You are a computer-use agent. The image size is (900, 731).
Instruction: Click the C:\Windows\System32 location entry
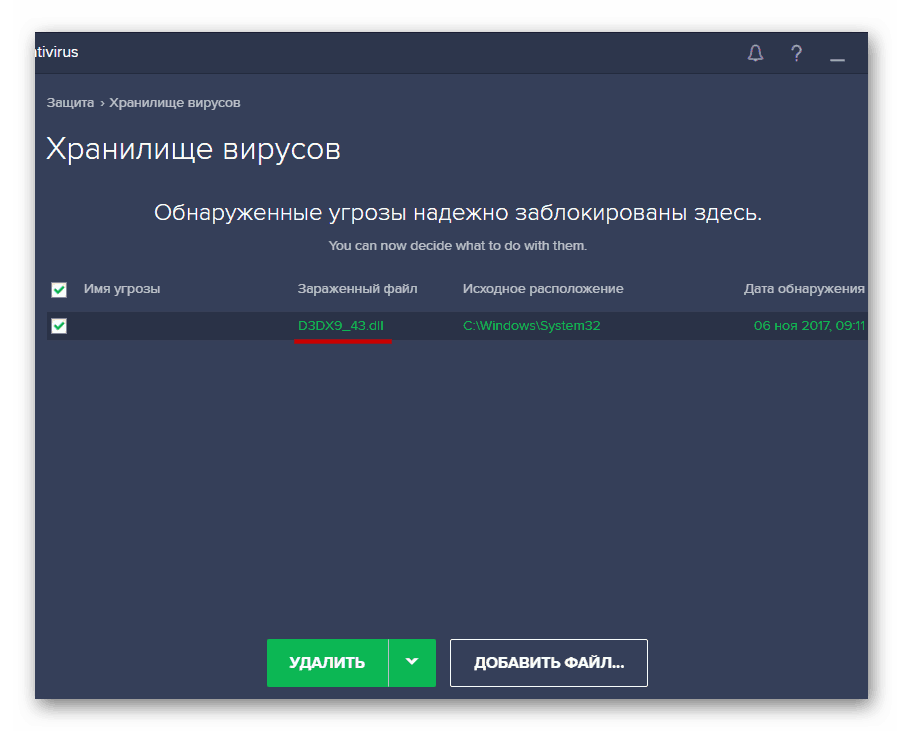(531, 326)
